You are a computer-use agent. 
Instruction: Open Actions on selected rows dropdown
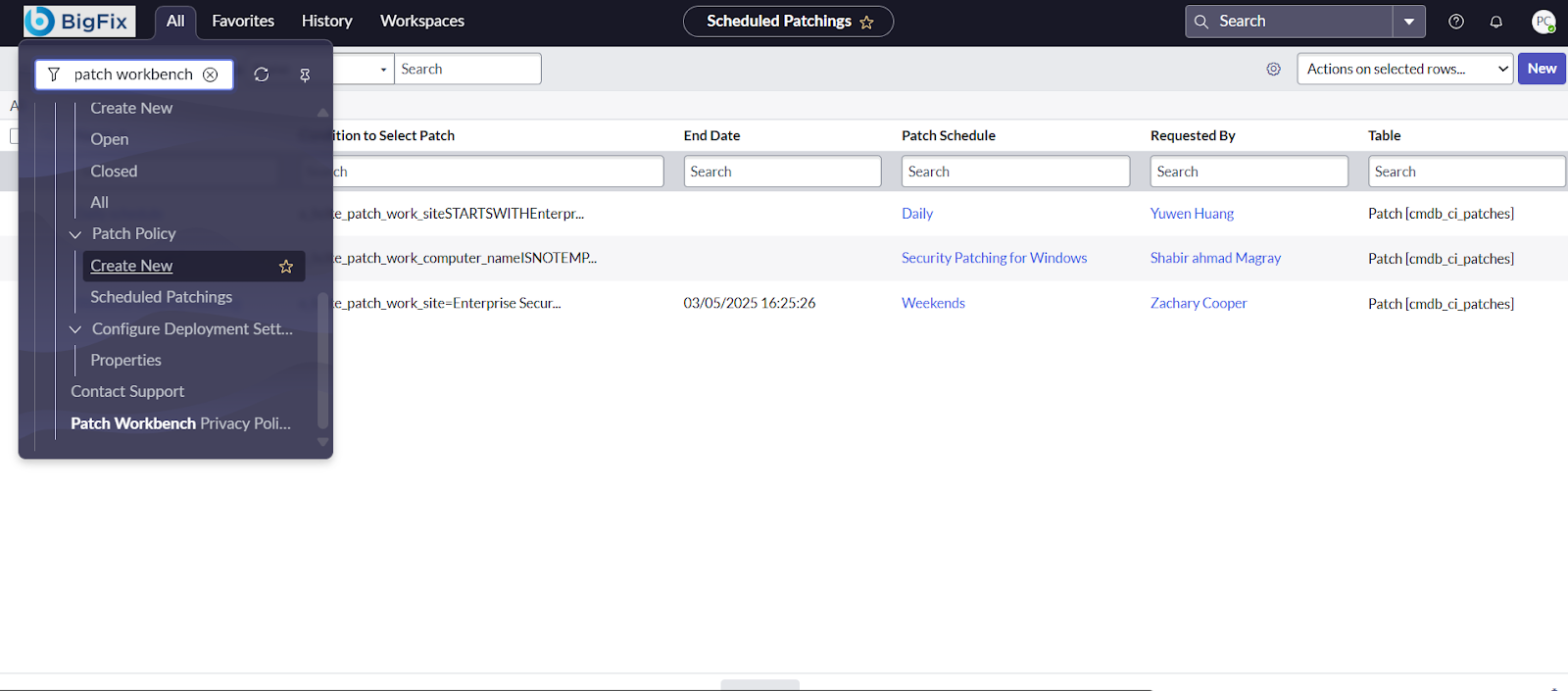tap(1405, 69)
